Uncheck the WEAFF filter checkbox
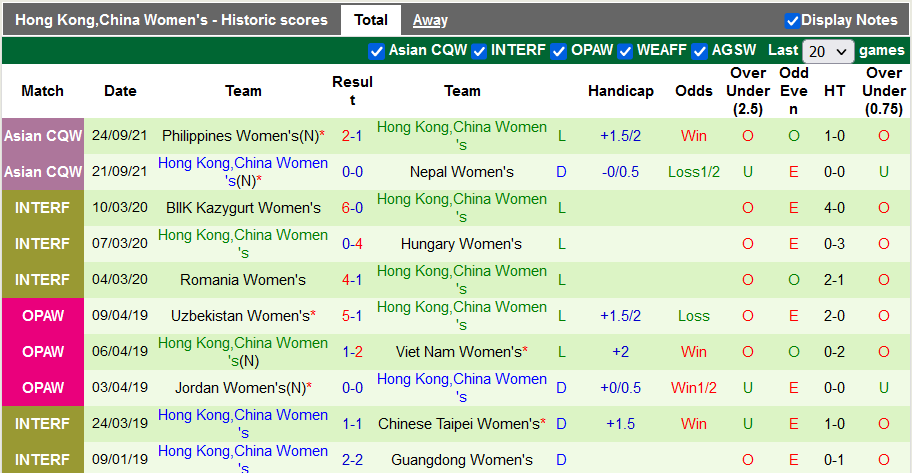Image resolution: width=912 pixels, height=473 pixels. point(626,51)
